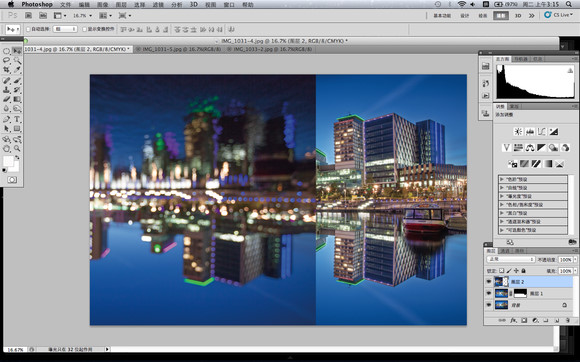Expand "曲线"预设 list
The height and width of the screenshot is (362, 580).
point(502,188)
